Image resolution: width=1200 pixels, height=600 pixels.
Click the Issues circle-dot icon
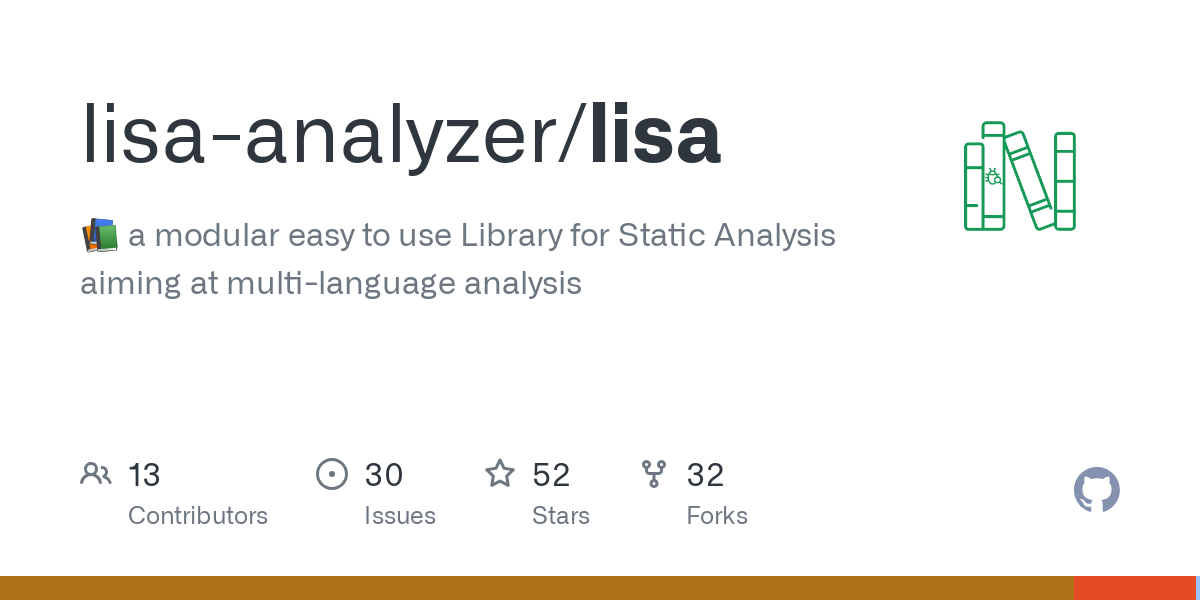pos(331,474)
